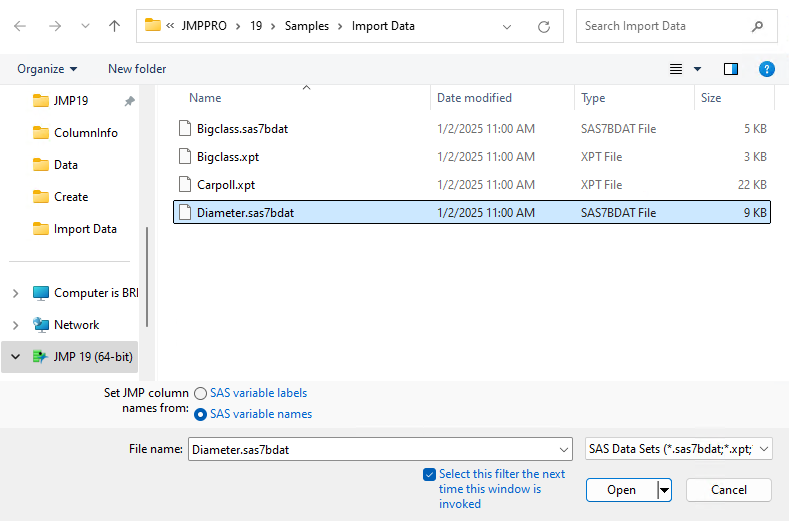789x521 pixels.
Task: Click into the File name input field
Action: 372,450
